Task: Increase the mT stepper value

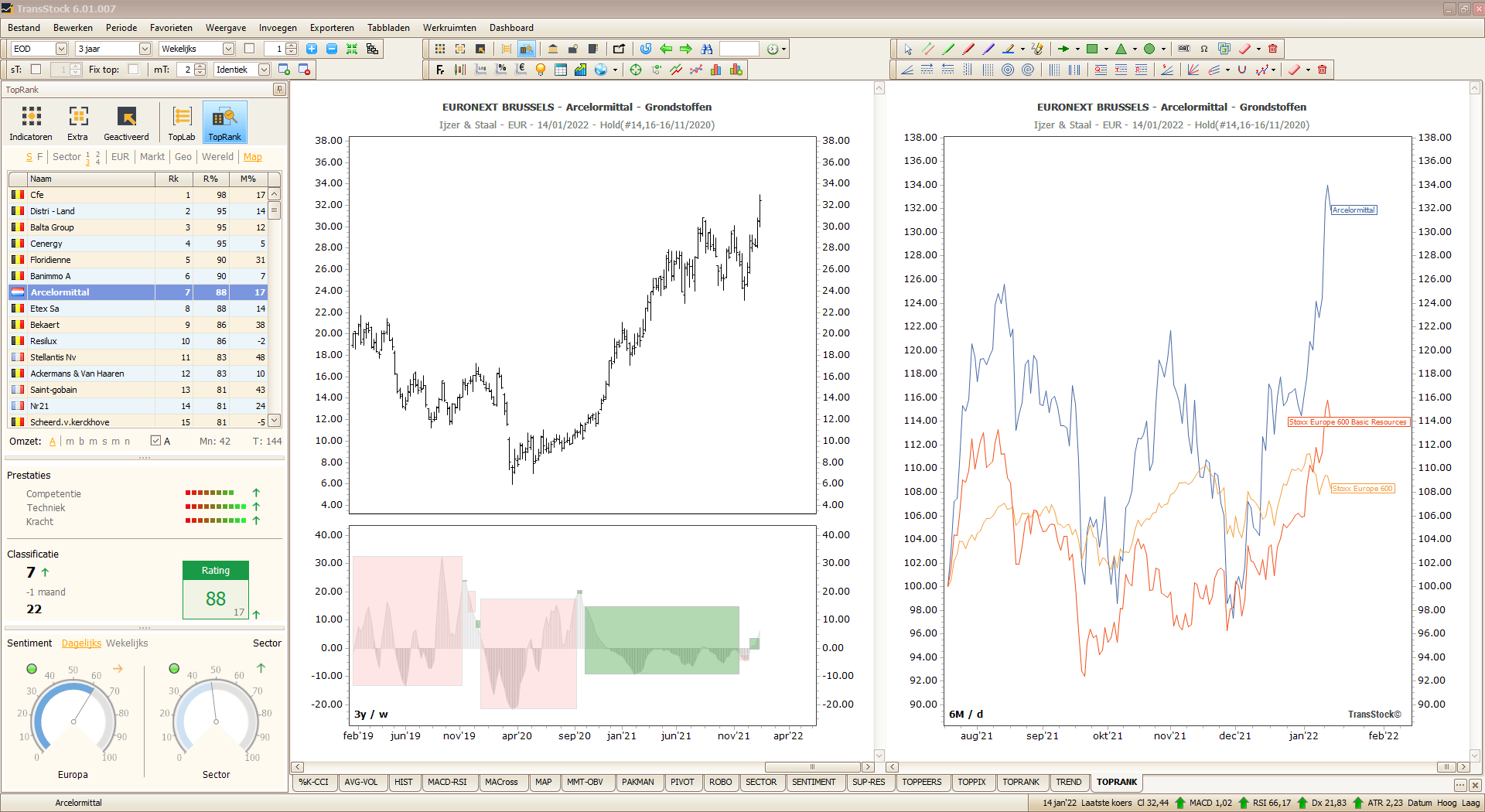Action: (x=201, y=67)
